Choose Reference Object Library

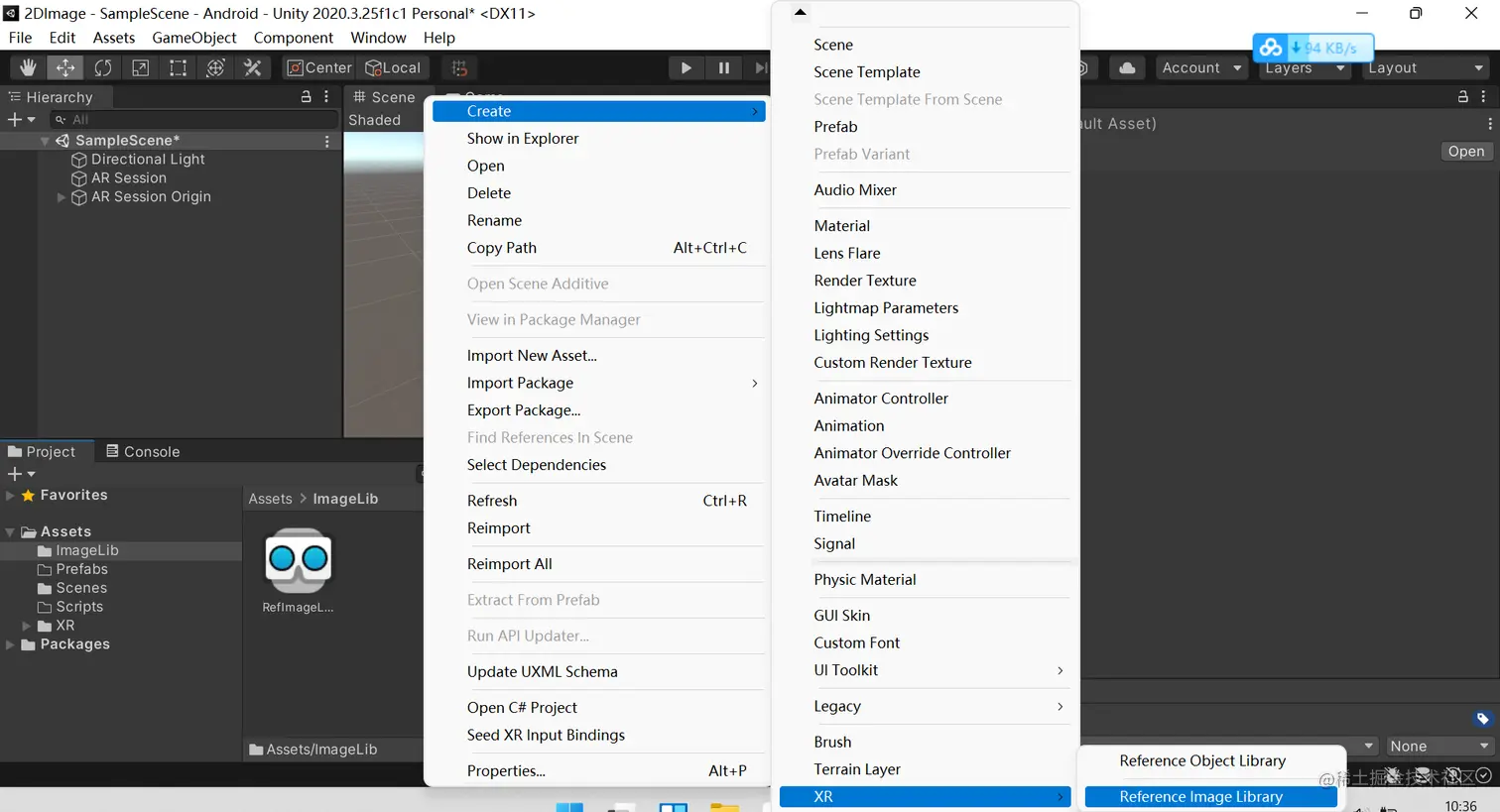click(1210, 761)
